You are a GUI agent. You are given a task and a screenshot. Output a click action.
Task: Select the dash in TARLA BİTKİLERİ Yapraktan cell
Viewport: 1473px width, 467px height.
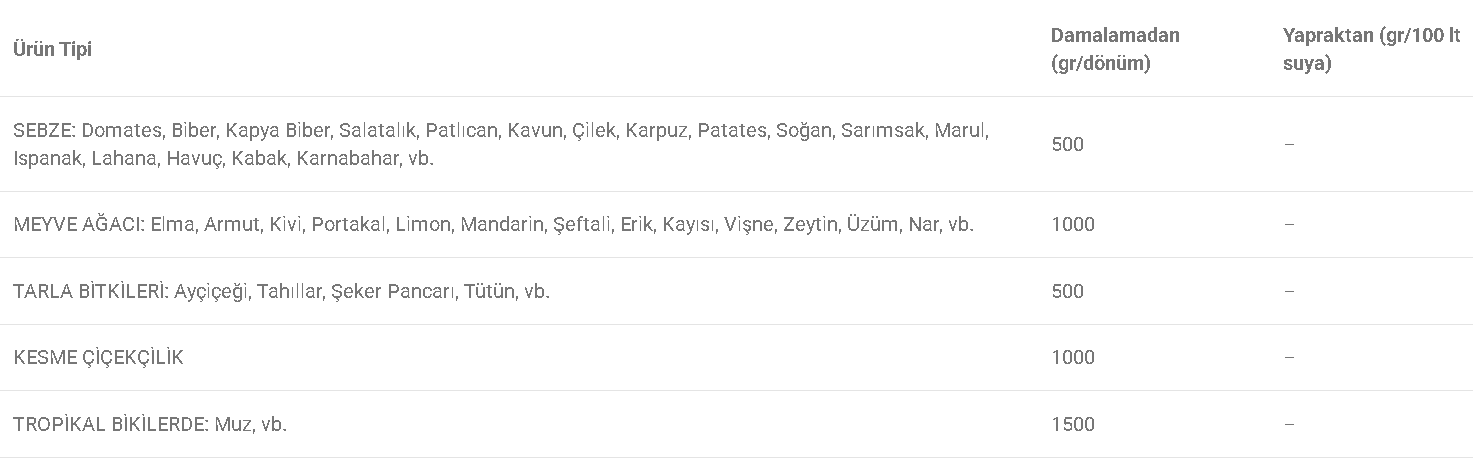(x=1289, y=291)
